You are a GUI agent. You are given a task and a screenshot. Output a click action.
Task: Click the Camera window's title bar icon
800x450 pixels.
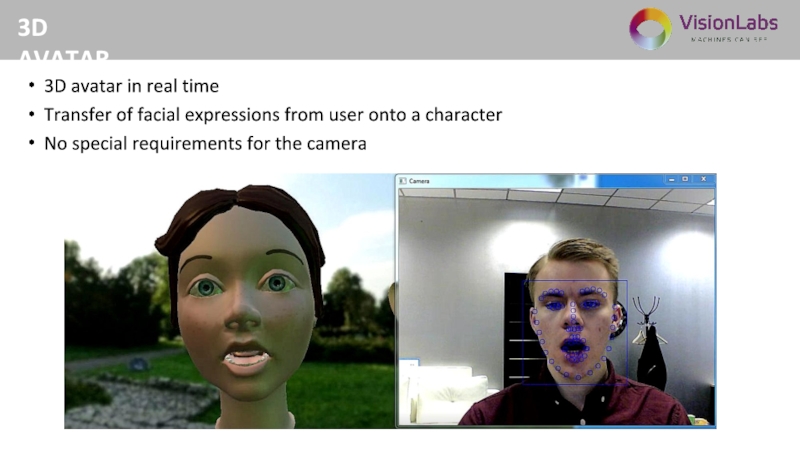tap(403, 181)
